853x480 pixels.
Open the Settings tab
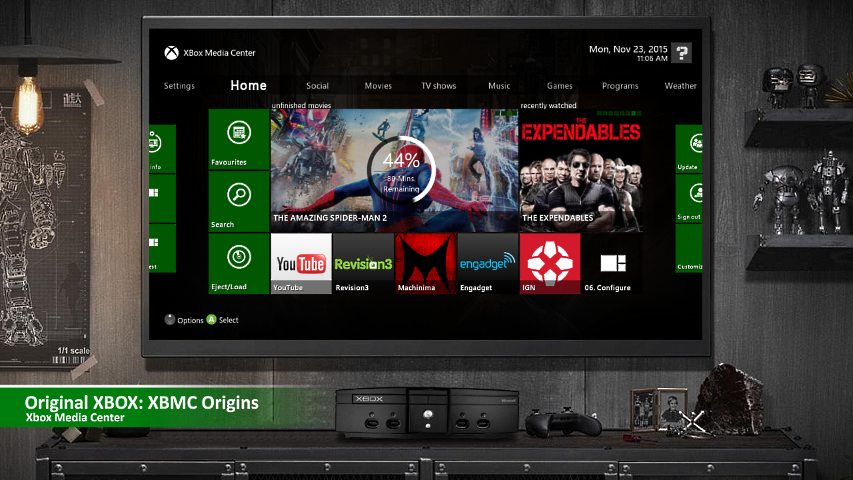(179, 86)
